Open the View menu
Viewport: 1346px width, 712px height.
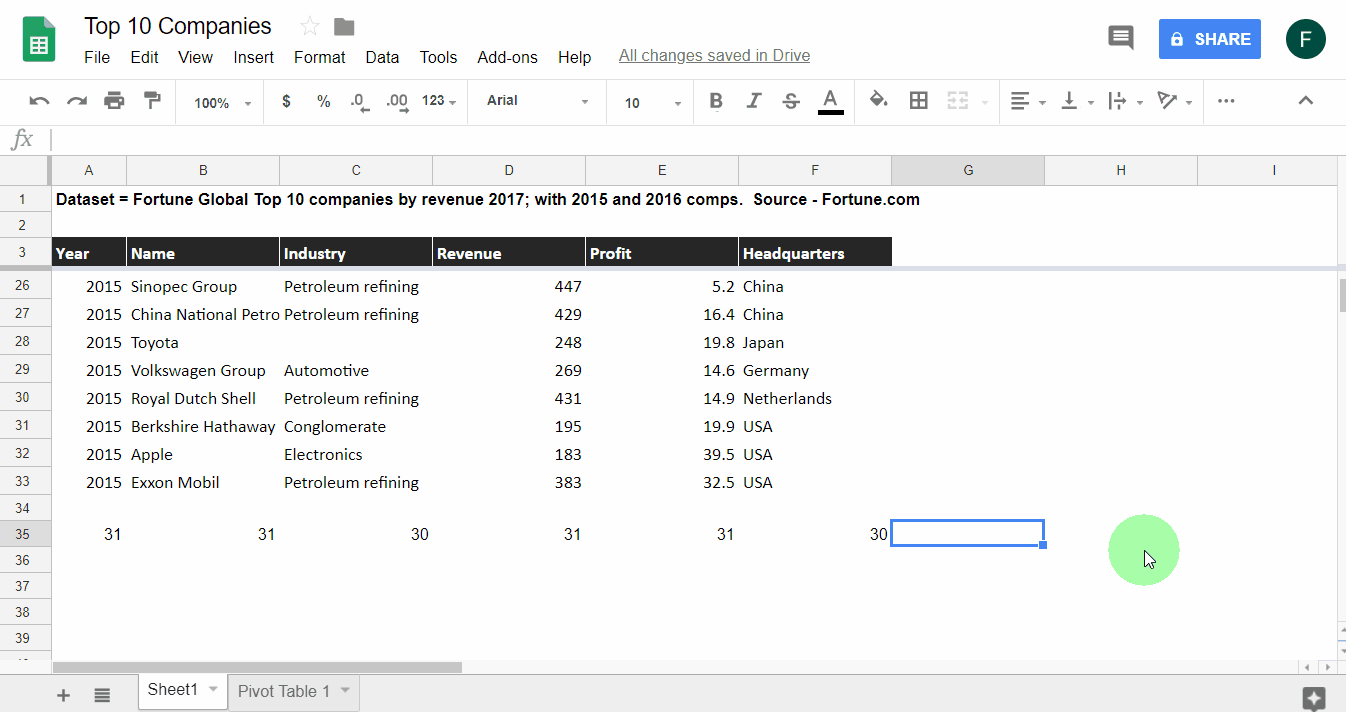click(x=195, y=57)
